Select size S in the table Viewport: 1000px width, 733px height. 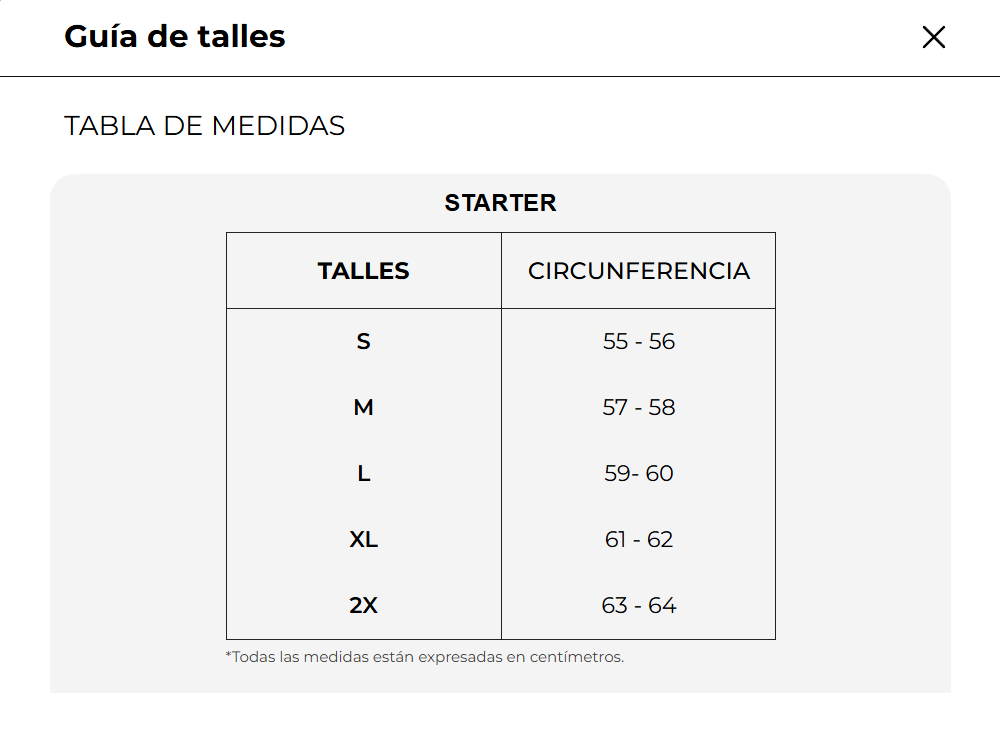pos(363,342)
